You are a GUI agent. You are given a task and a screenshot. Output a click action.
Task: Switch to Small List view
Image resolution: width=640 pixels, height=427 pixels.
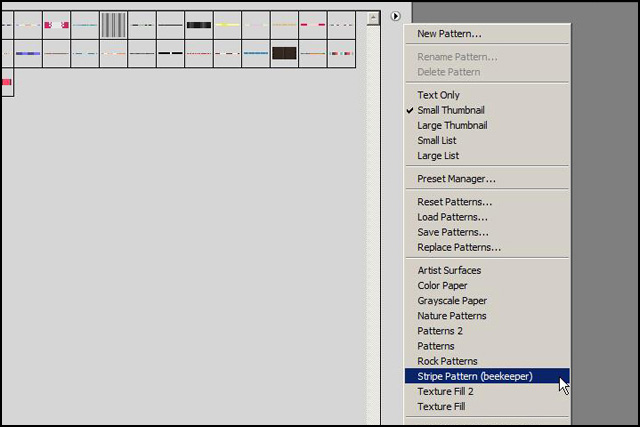(438, 141)
